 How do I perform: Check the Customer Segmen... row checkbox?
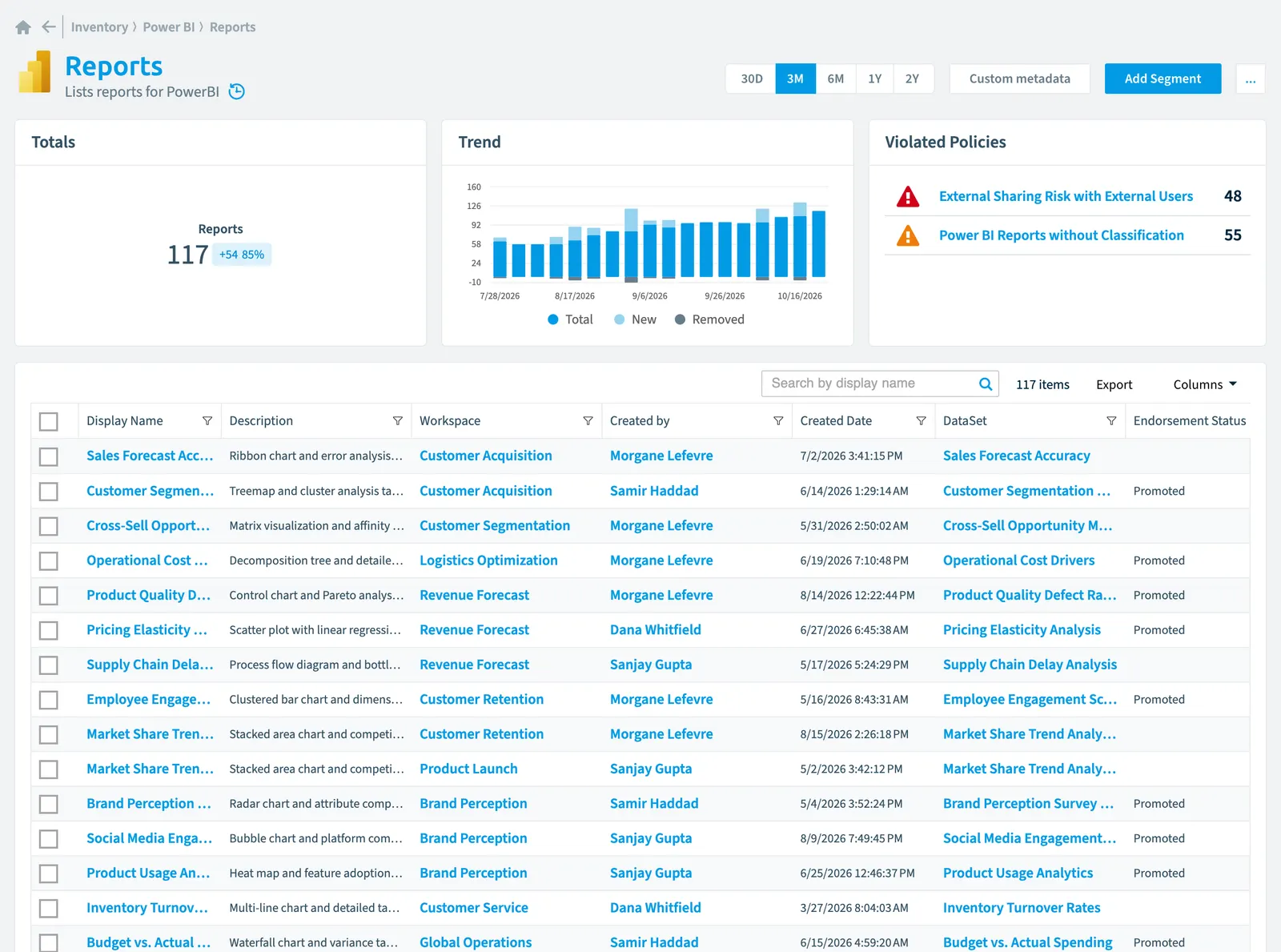(x=49, y=491)
